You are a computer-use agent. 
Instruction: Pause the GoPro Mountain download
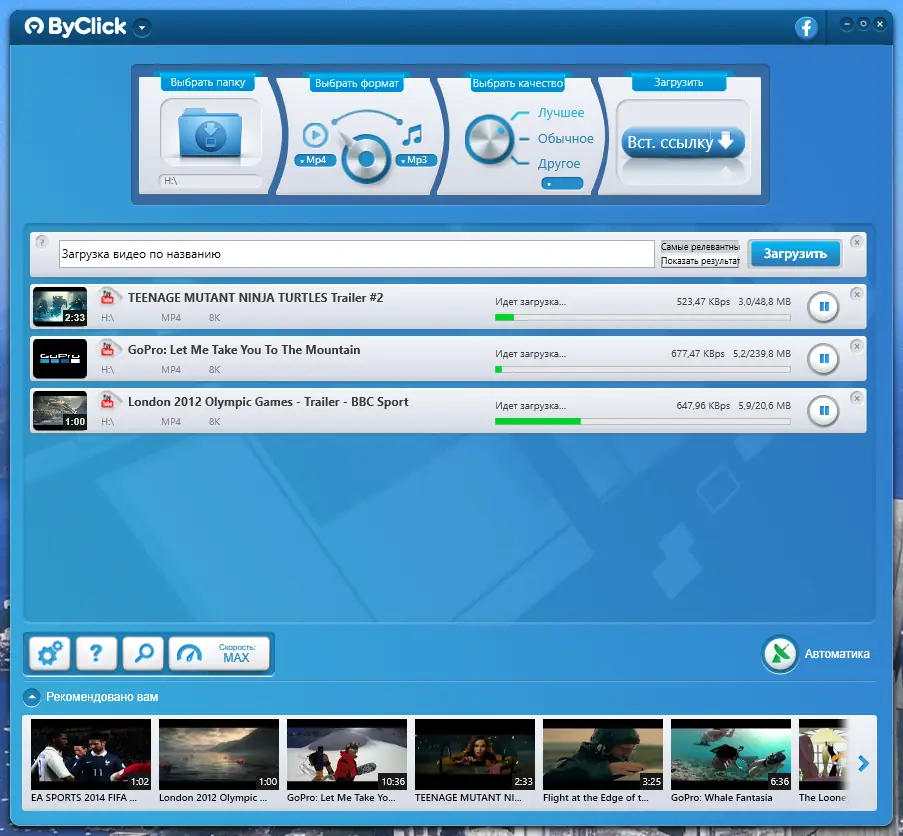click(824, 359)
